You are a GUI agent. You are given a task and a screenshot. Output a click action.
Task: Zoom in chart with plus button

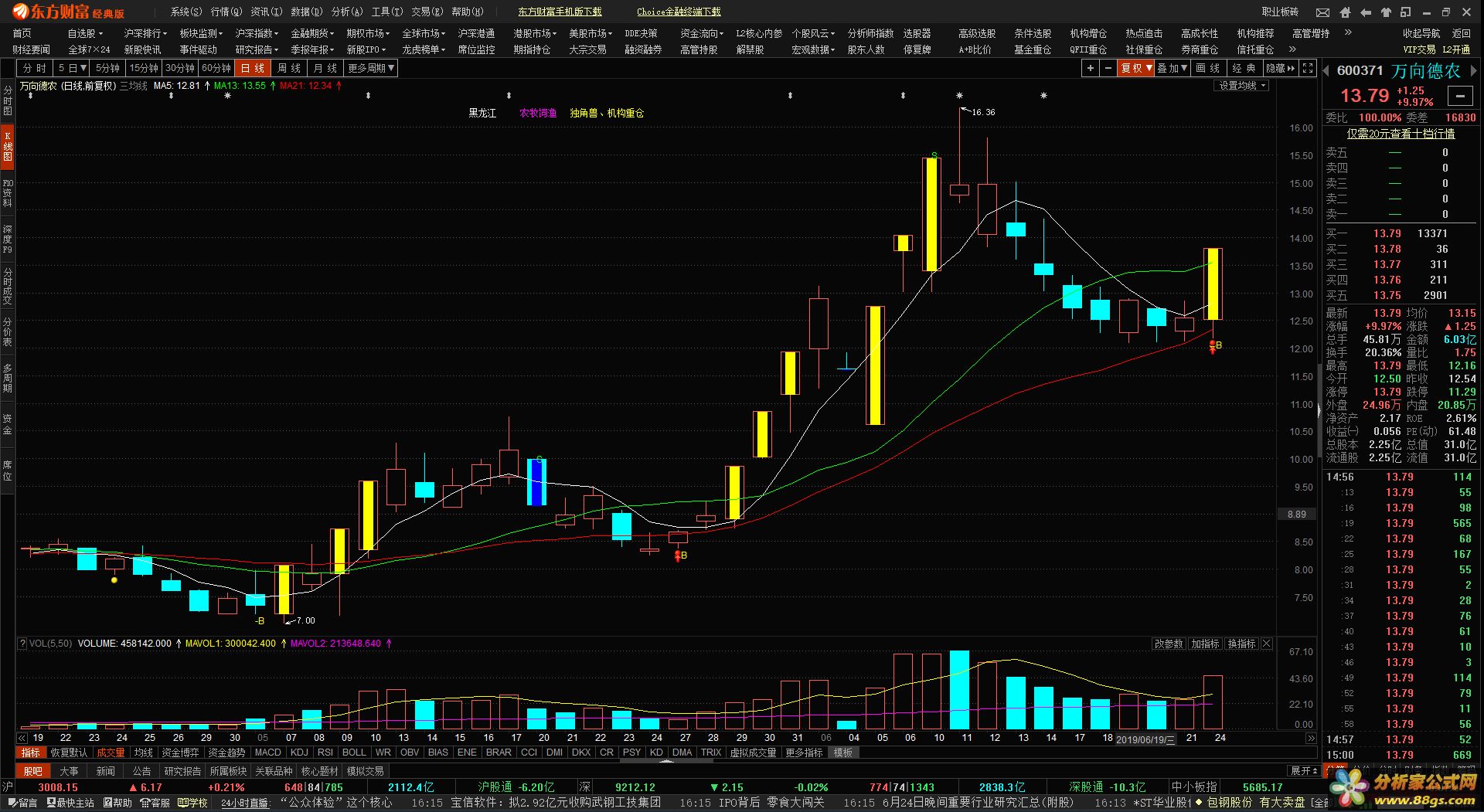coord(1090,68)
